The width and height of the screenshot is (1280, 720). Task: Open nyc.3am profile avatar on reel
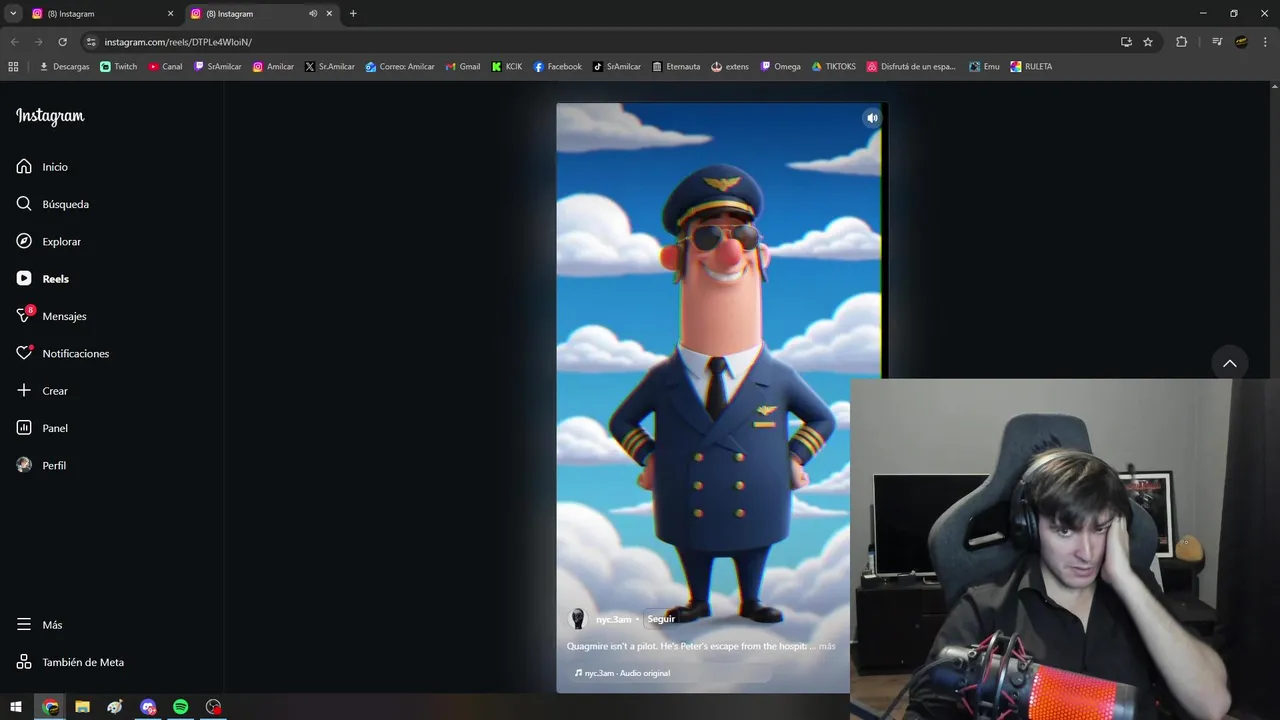pyautogui.click(x=577, y=619)
